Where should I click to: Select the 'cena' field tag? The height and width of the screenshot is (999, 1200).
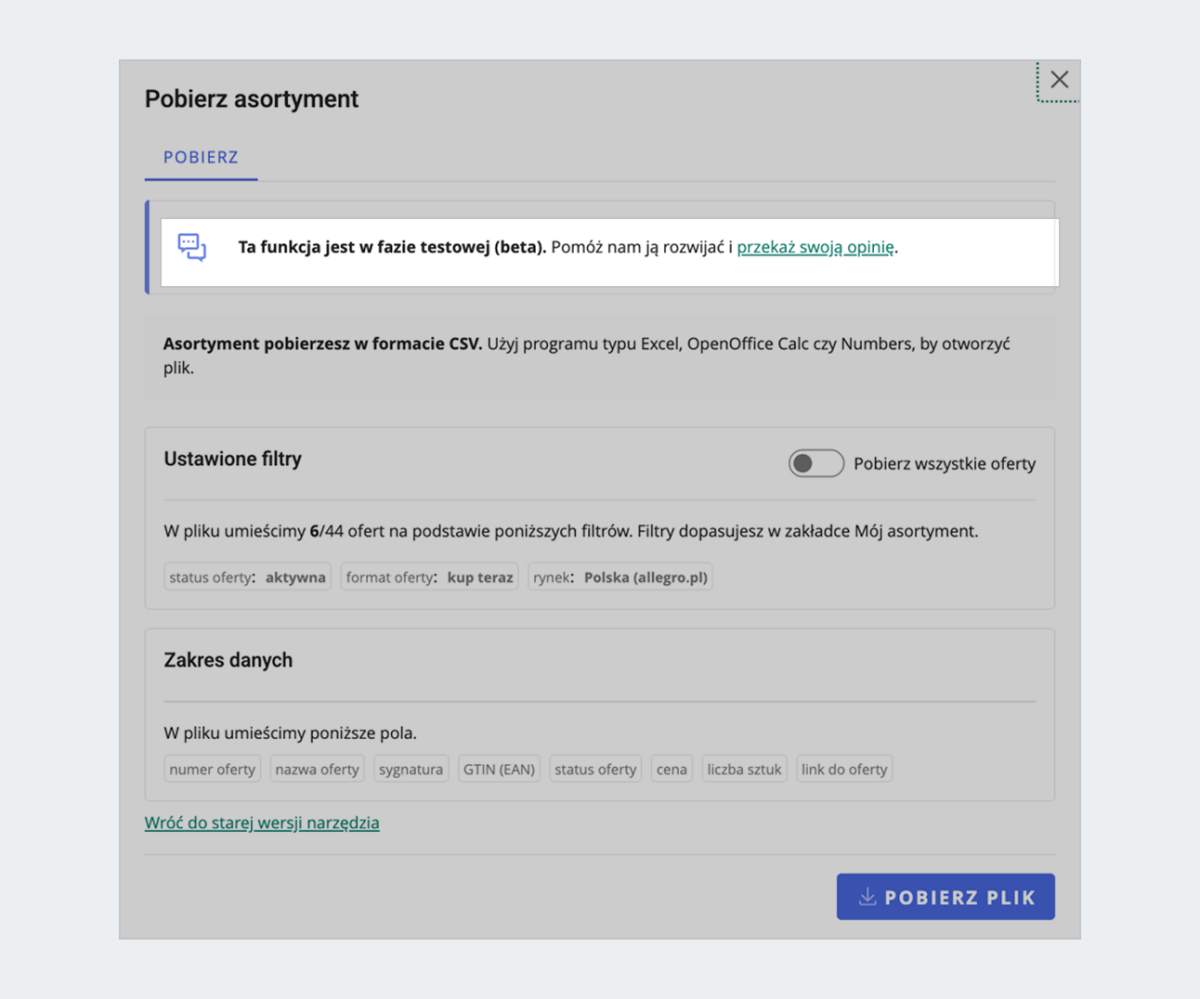point(671,769)
